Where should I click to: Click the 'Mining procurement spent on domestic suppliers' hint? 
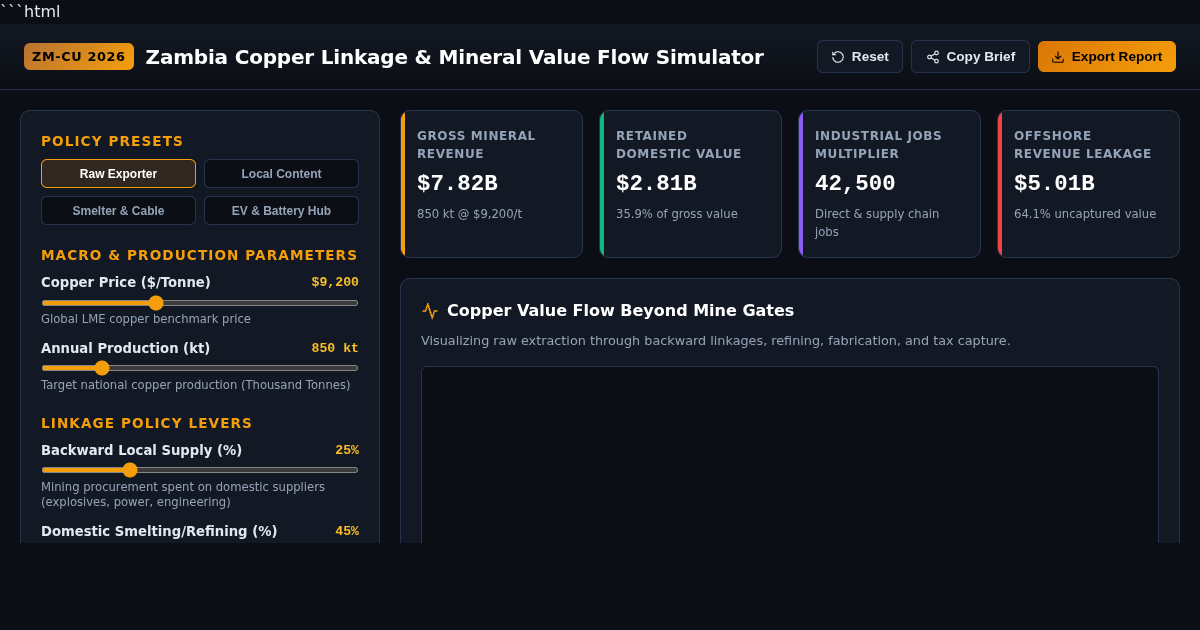tap(183, 494)
